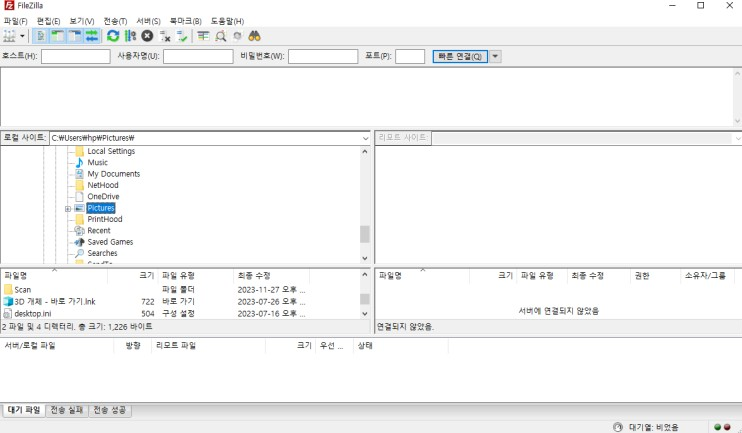Open the quick connect history dropdown

coord(495,56)
